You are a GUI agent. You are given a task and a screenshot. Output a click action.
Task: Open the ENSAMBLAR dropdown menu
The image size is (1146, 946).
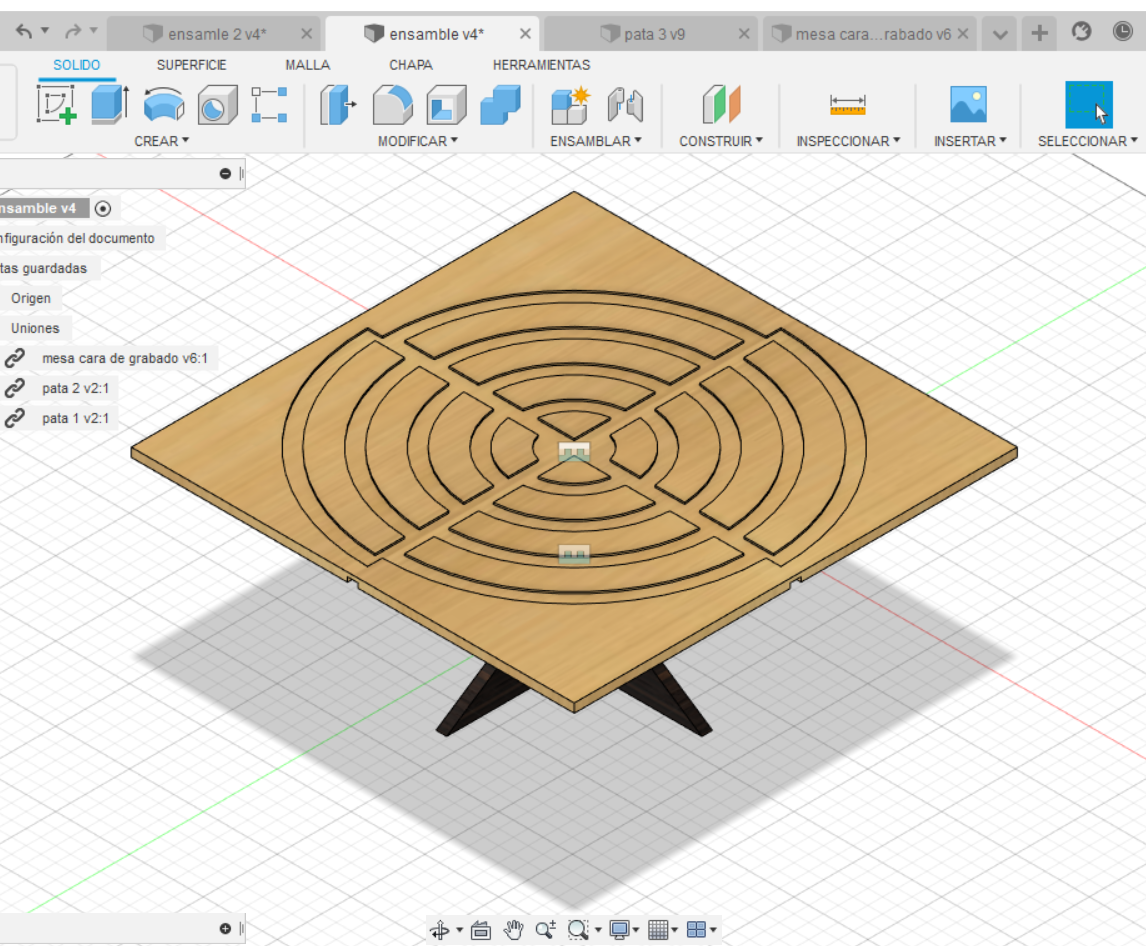click(x=596, y=141)
